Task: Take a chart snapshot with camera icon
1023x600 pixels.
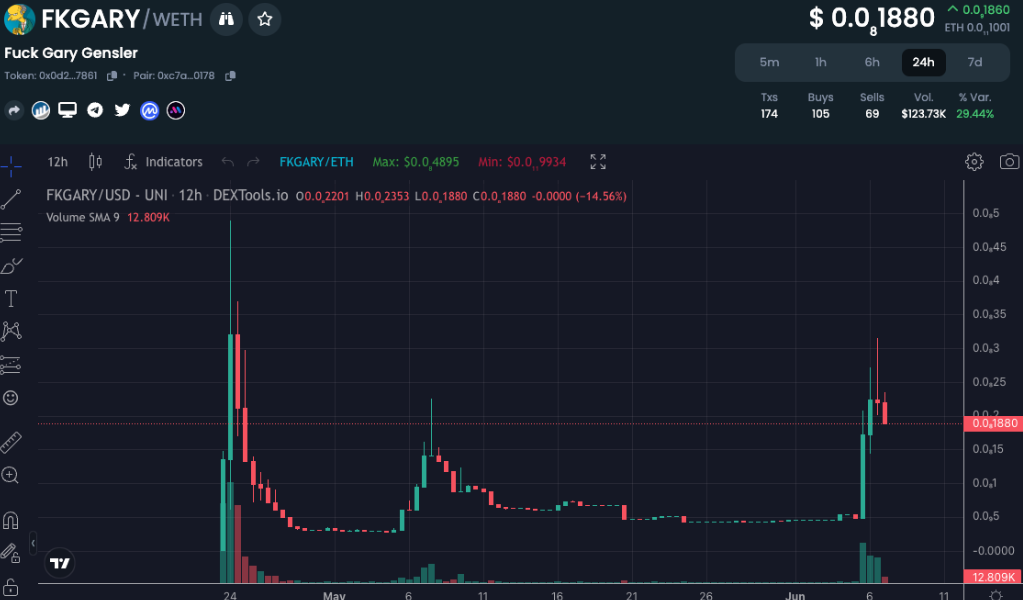Action: [x=1009, y=162]
